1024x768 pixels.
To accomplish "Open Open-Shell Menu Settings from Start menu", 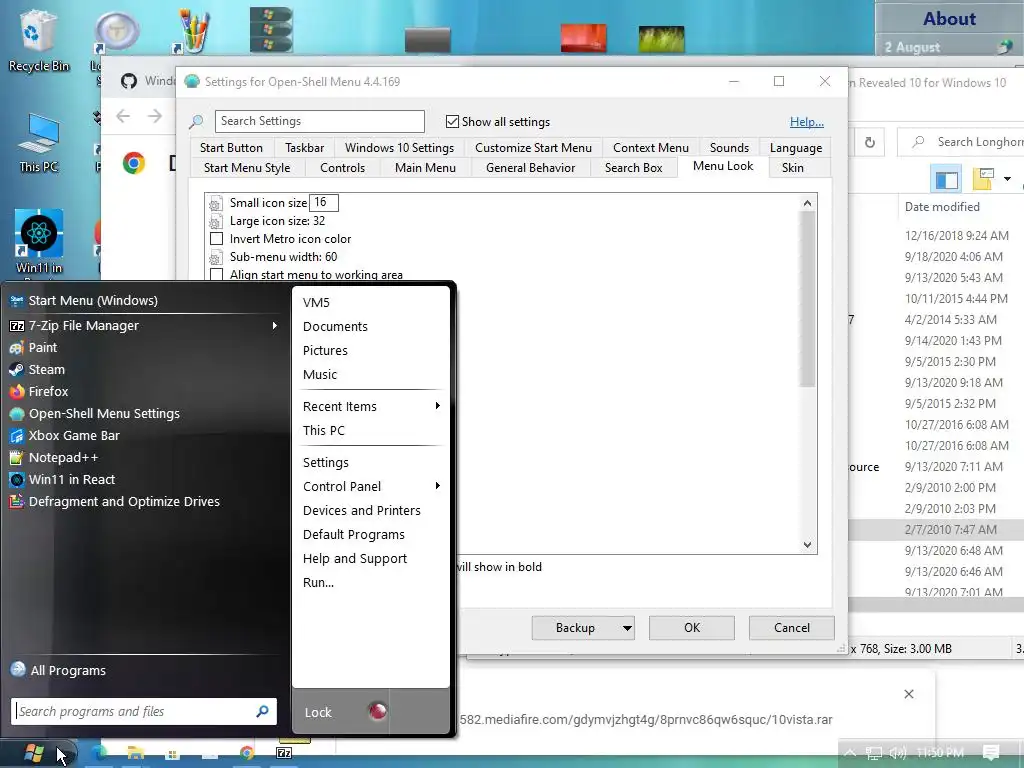I will point(144,413).
